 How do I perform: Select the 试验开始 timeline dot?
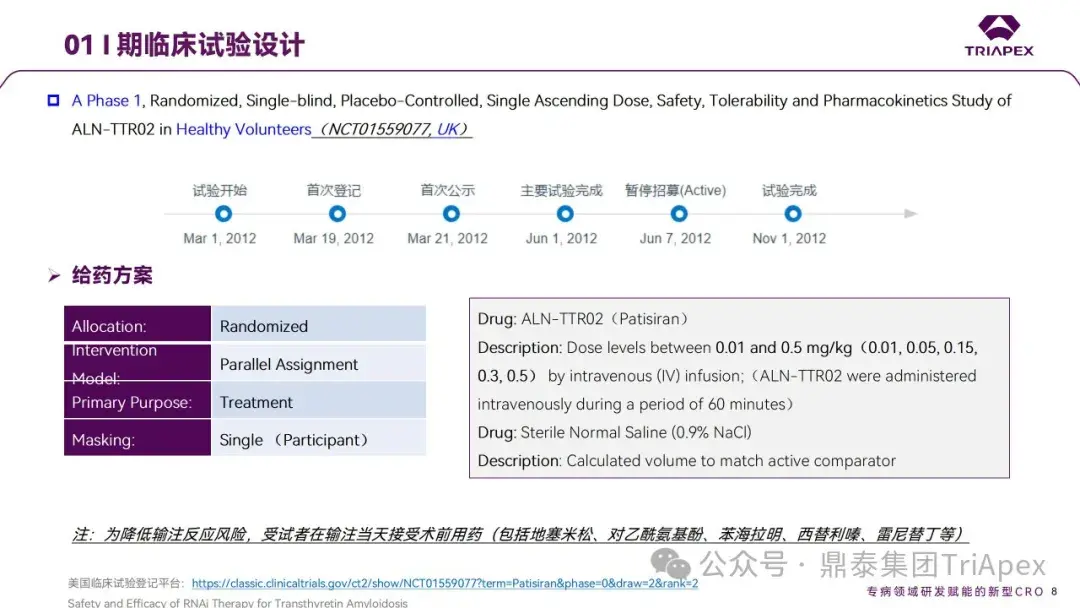pyautogui.click(x=222, y=213)
